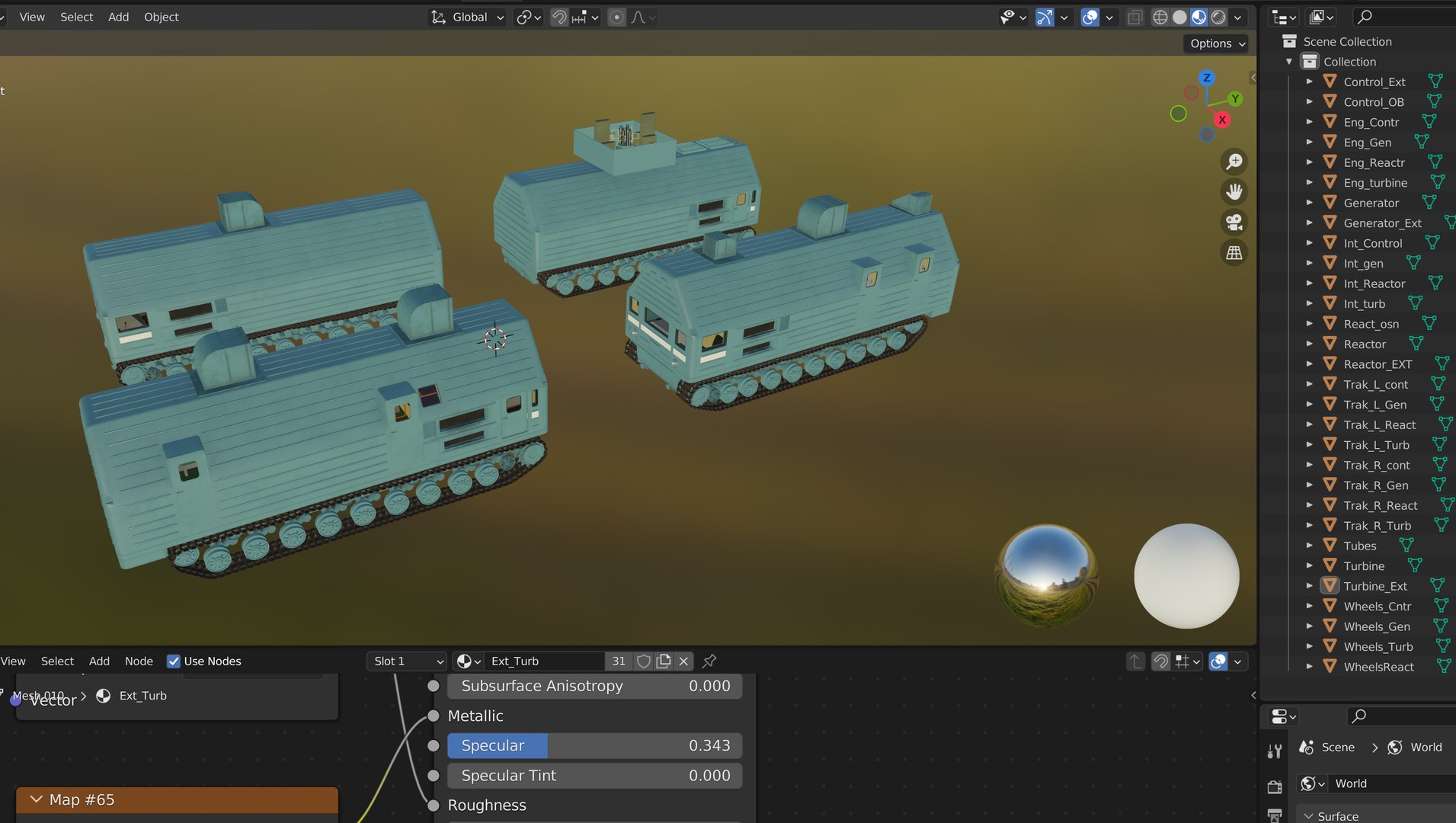Open the node editor Node menu
The width and height of the screenshot is (1456, 823).
(139, 661)
